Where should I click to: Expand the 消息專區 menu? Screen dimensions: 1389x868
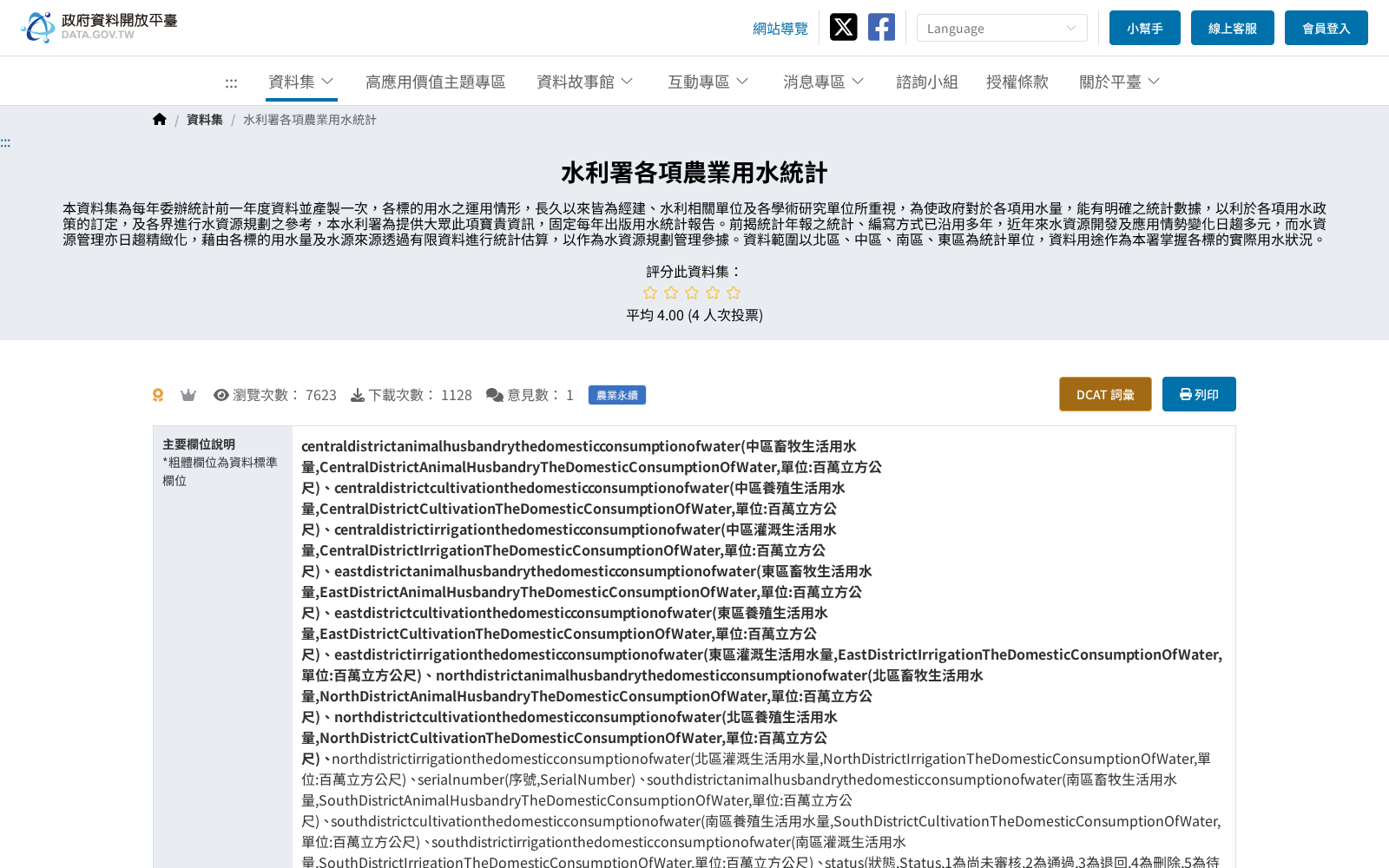click(824, 82)
